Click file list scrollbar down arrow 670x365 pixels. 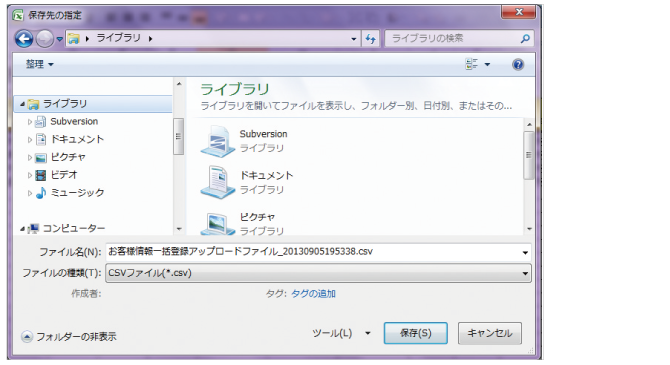coord(529,229)
